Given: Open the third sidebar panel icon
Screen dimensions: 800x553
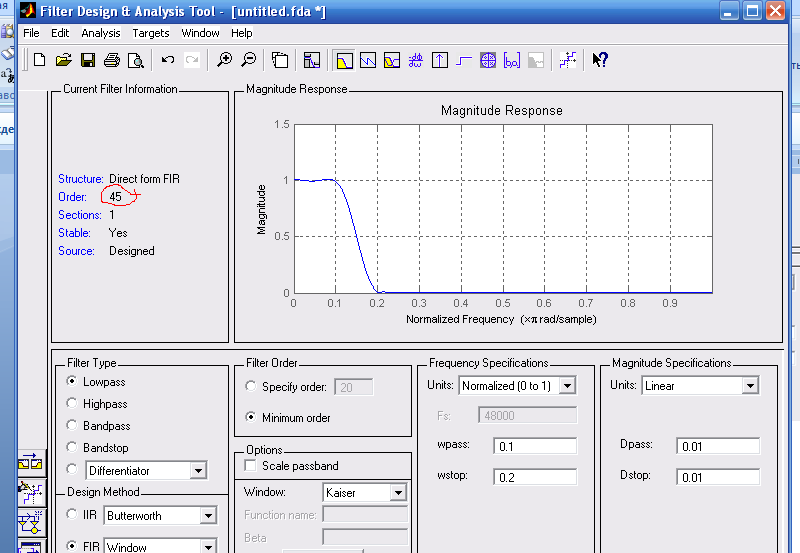Looking at the screenshot, I should point(31,523).
